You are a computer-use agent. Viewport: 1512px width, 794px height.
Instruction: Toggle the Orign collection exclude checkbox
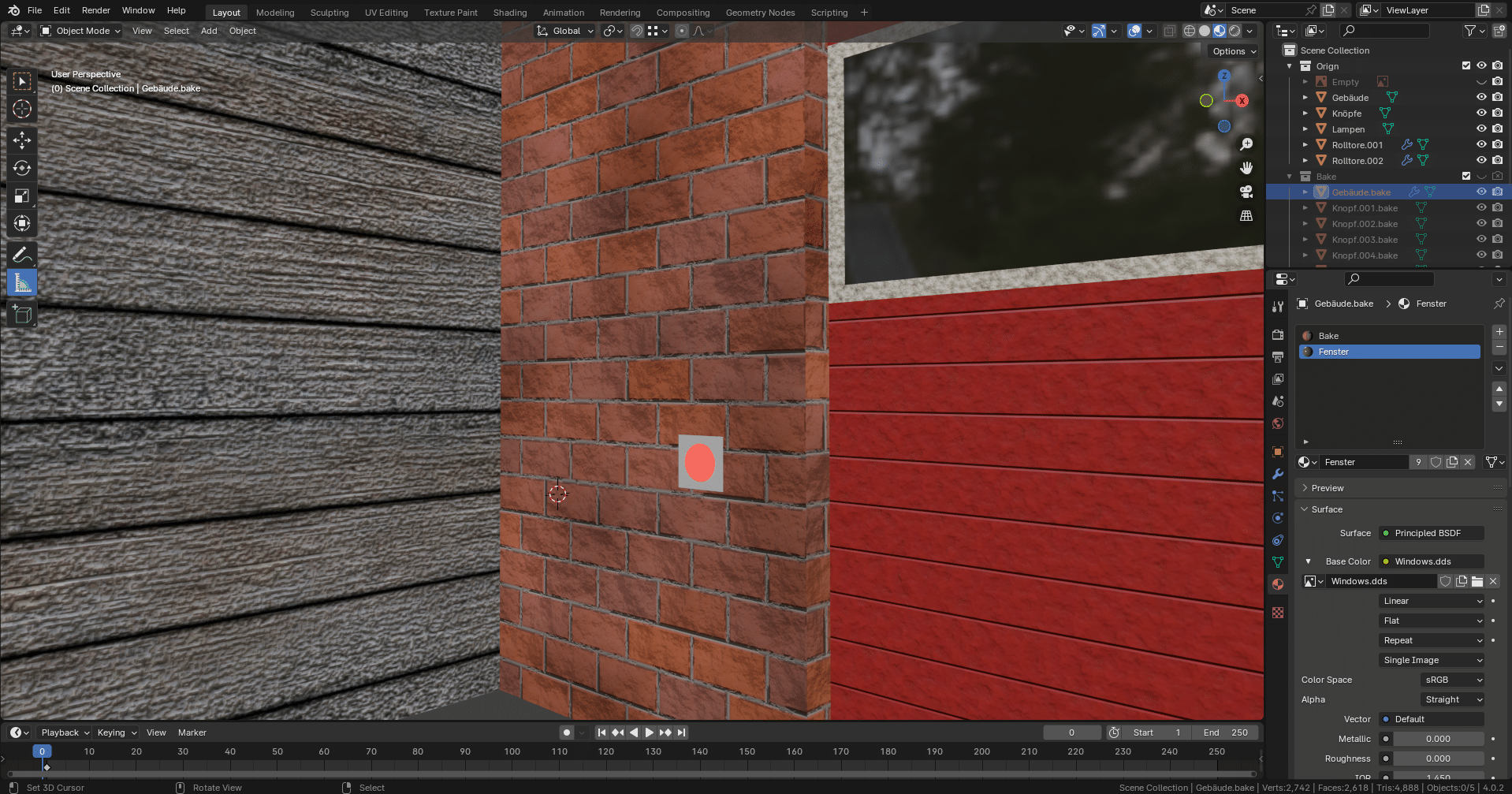1466,66
